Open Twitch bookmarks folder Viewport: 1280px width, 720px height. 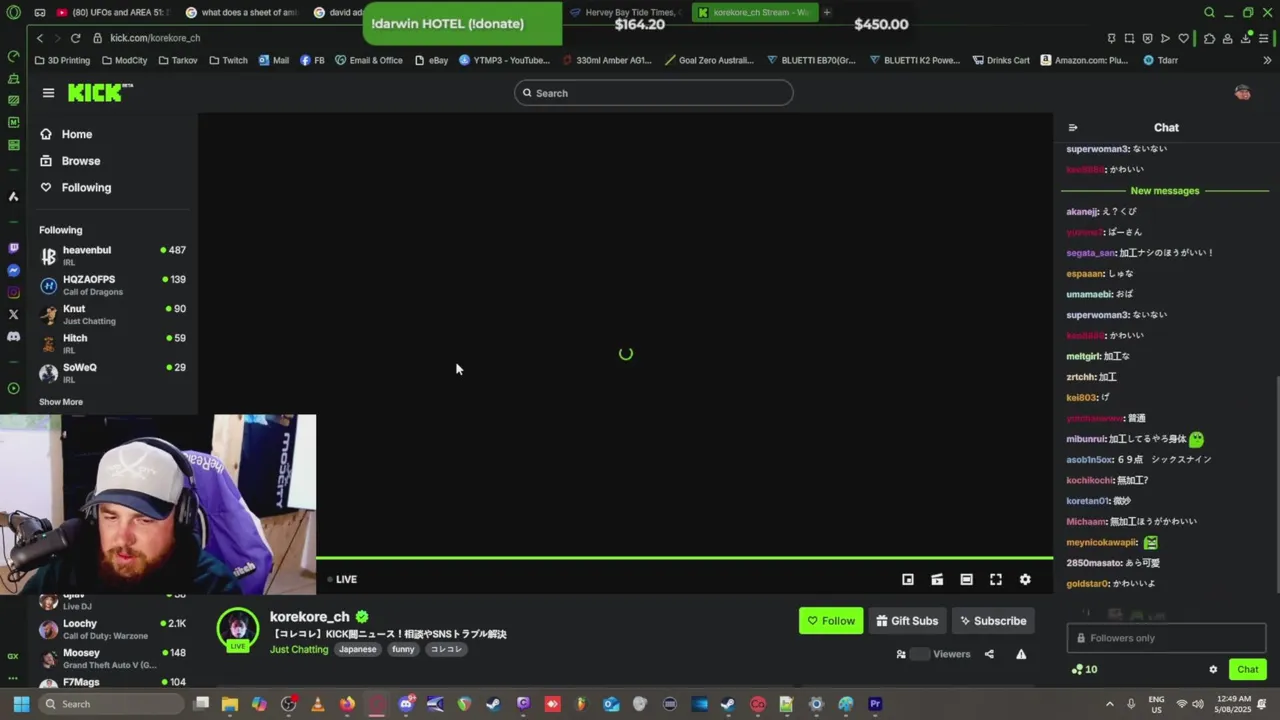point(228,60)
